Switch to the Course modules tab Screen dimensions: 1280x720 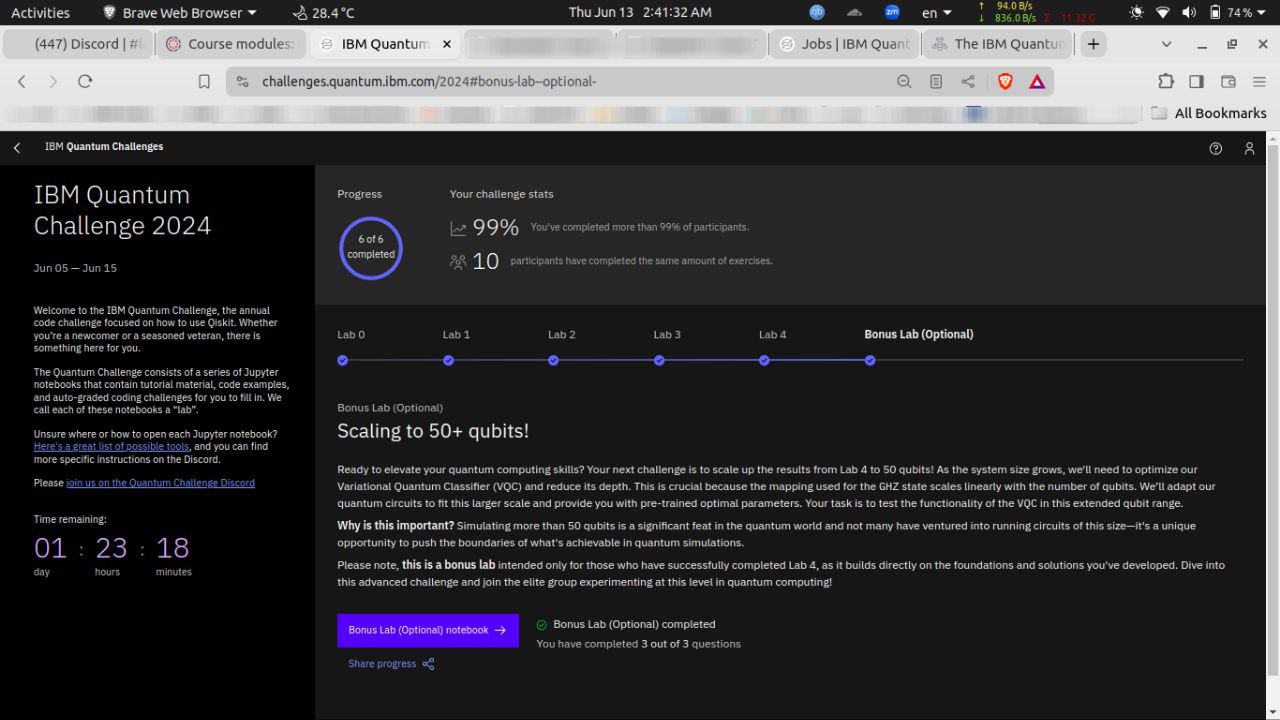click(230, 44)
